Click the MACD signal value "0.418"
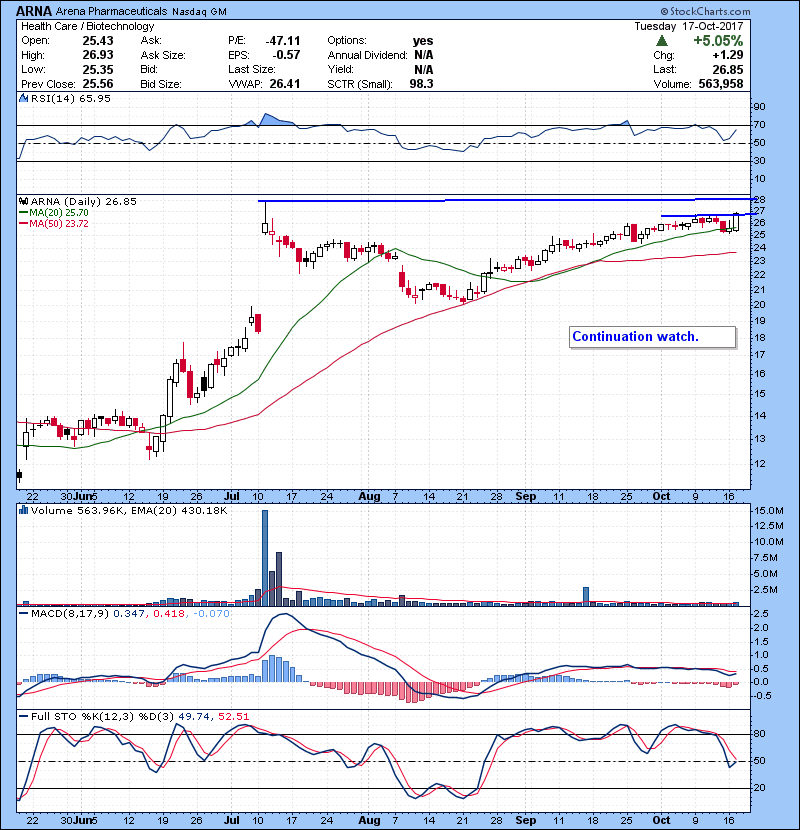800x830 pixels. 169,614
